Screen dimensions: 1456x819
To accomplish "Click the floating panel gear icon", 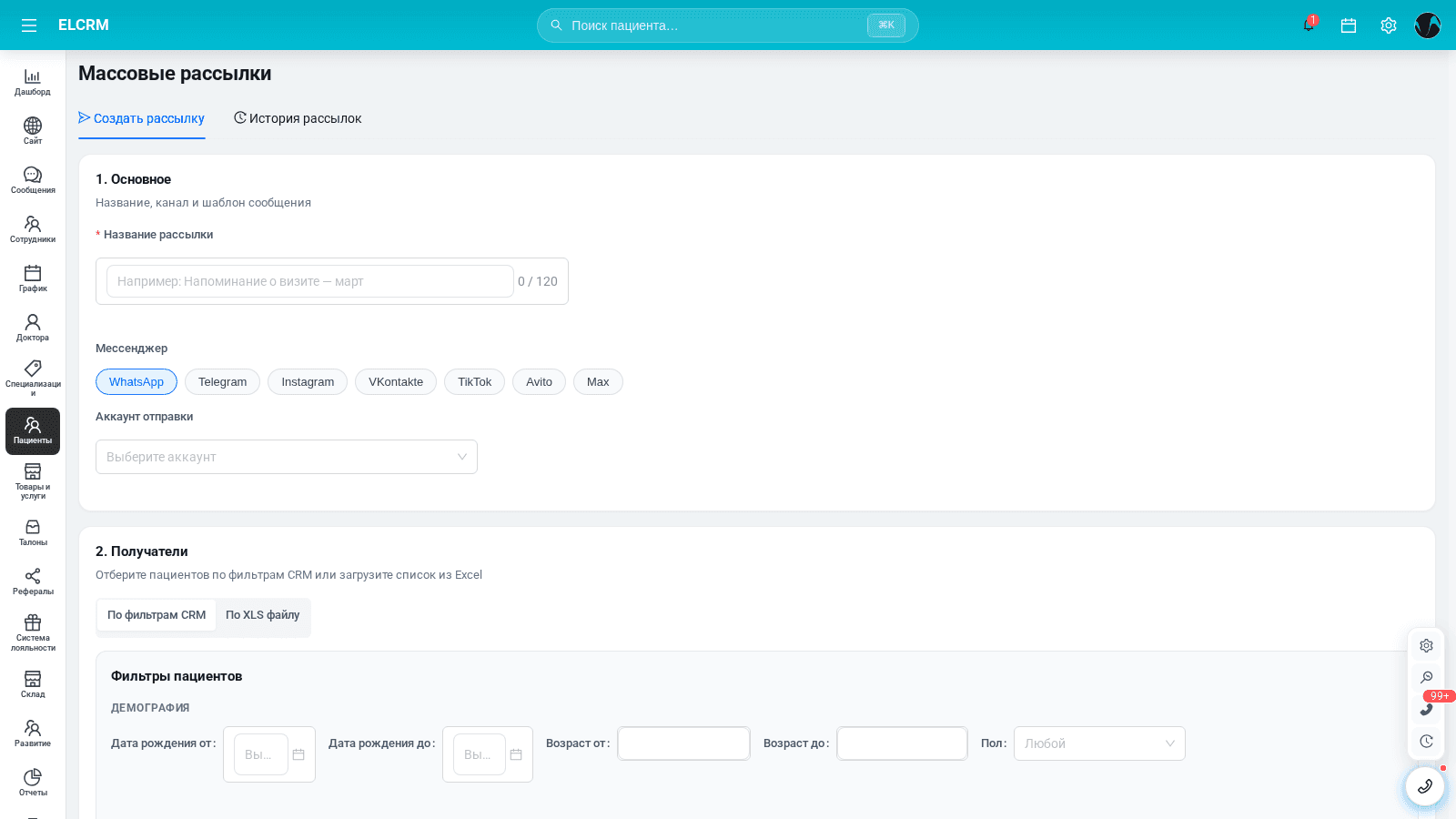I will pos(1426,646).
